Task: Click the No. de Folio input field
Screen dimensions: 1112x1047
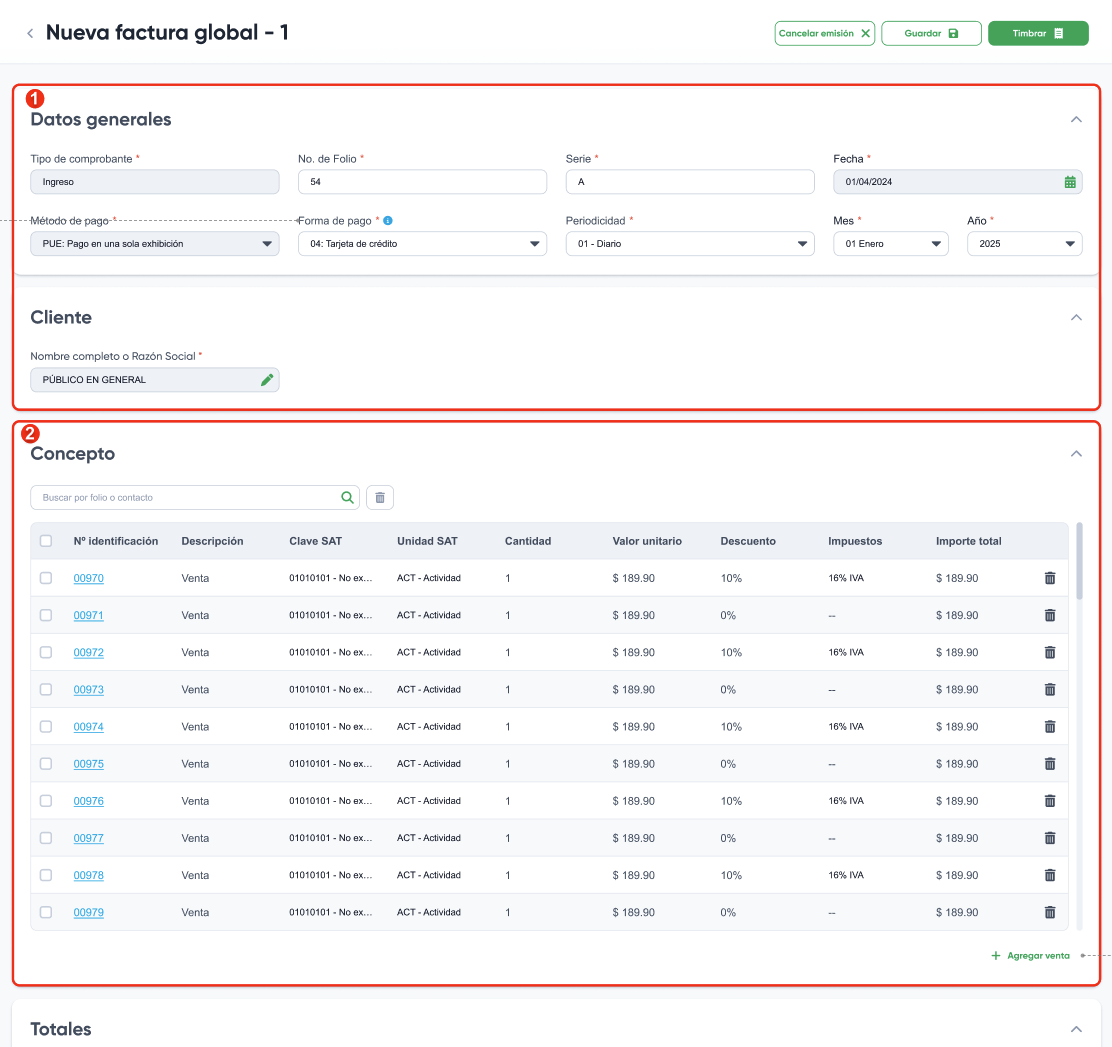Action: click(422, 182)
